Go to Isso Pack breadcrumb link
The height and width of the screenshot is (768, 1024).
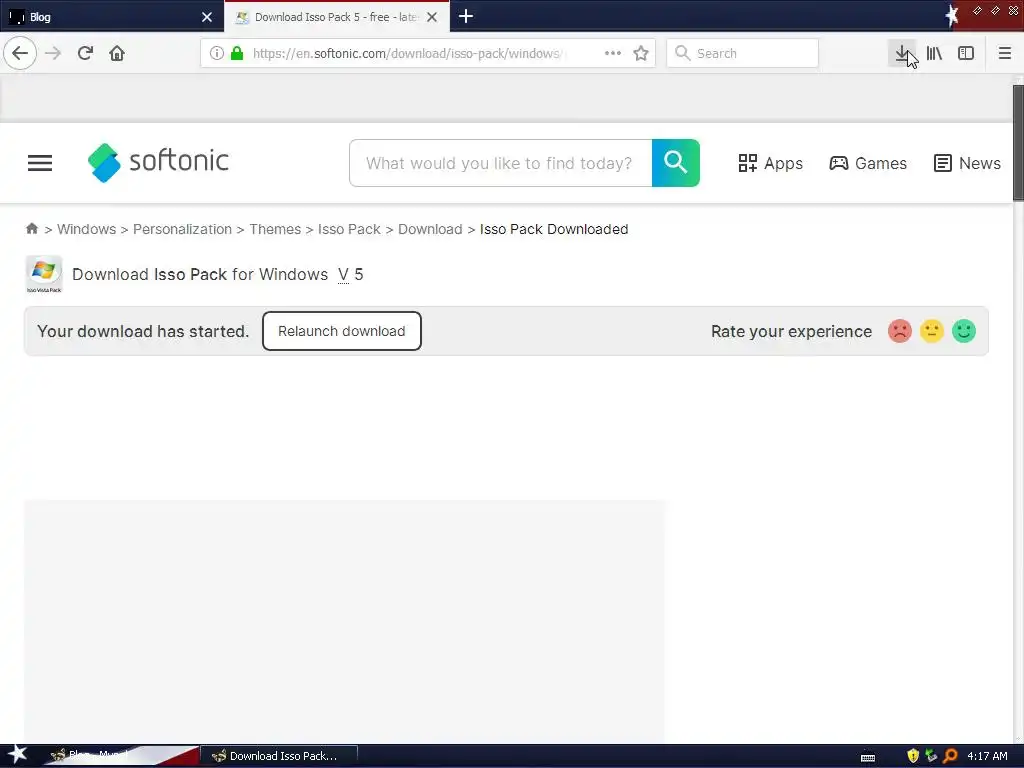click(349, 229)
